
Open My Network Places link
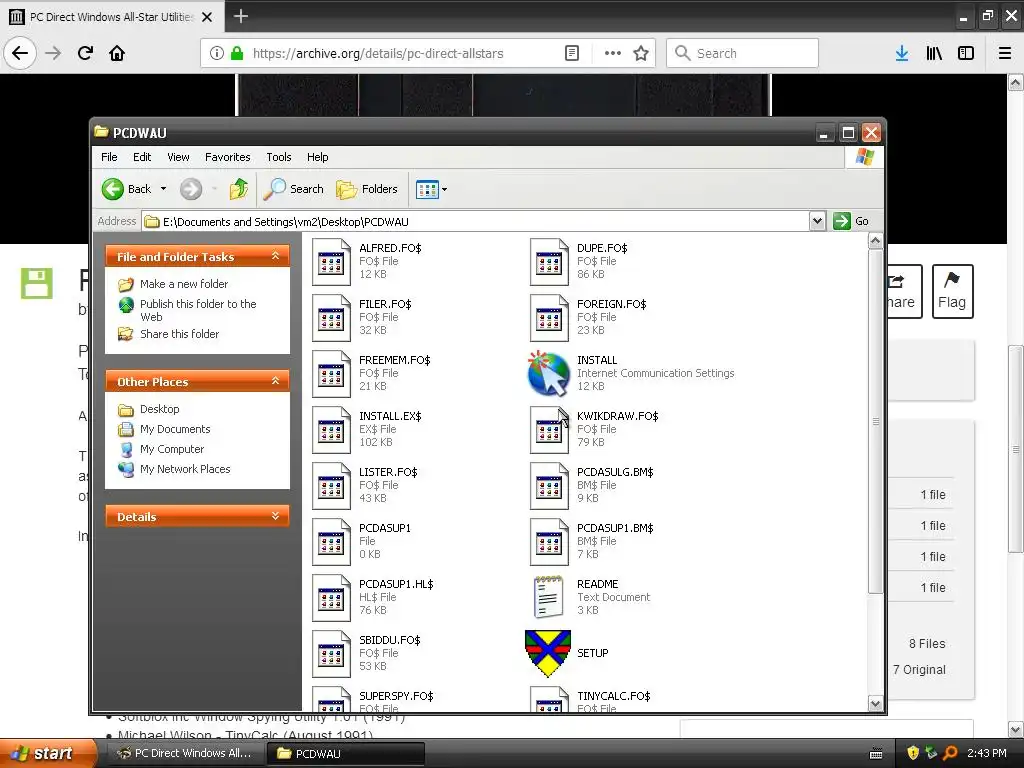(x=185, y=469)
